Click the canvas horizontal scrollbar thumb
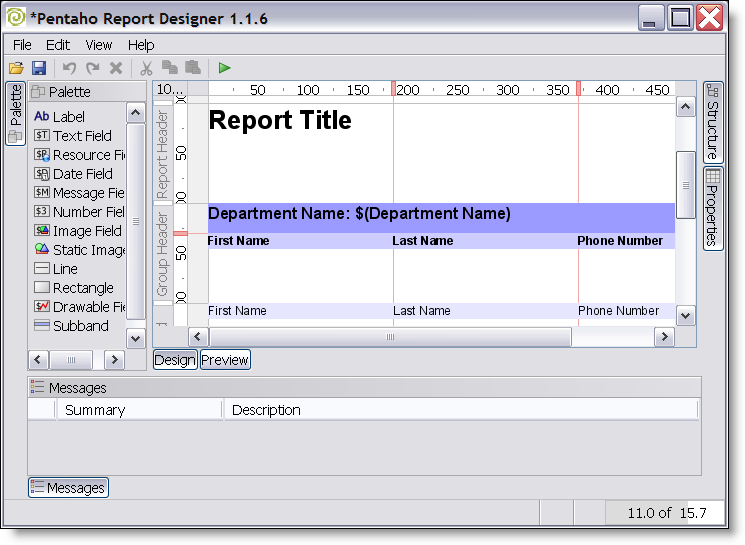Viewport: 745px width, 545px height. pos(390,337)
